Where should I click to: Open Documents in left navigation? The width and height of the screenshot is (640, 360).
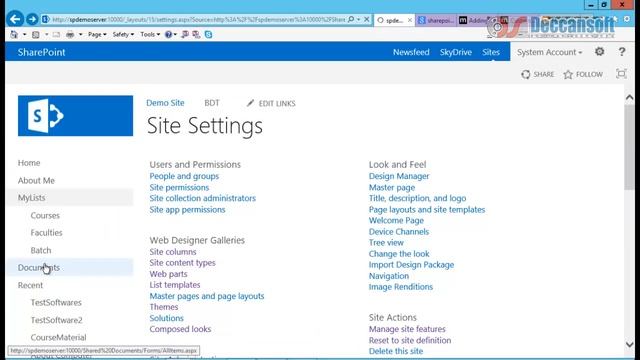click(39, 267)
